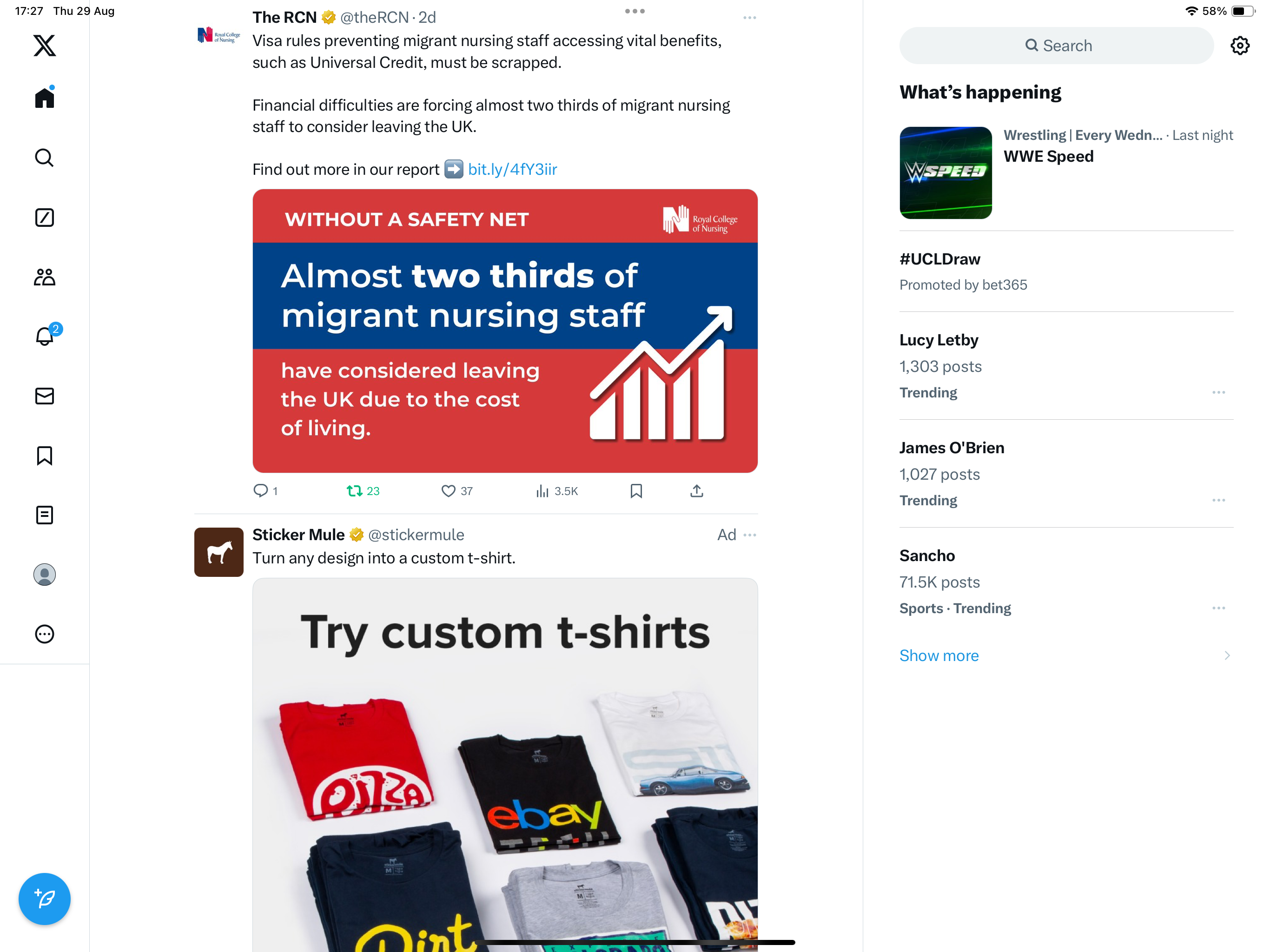The width and height of the screenshot is (1270, 952).
Task: Like the RCN post
Action: pyautogui.click(x=457, y=491)
